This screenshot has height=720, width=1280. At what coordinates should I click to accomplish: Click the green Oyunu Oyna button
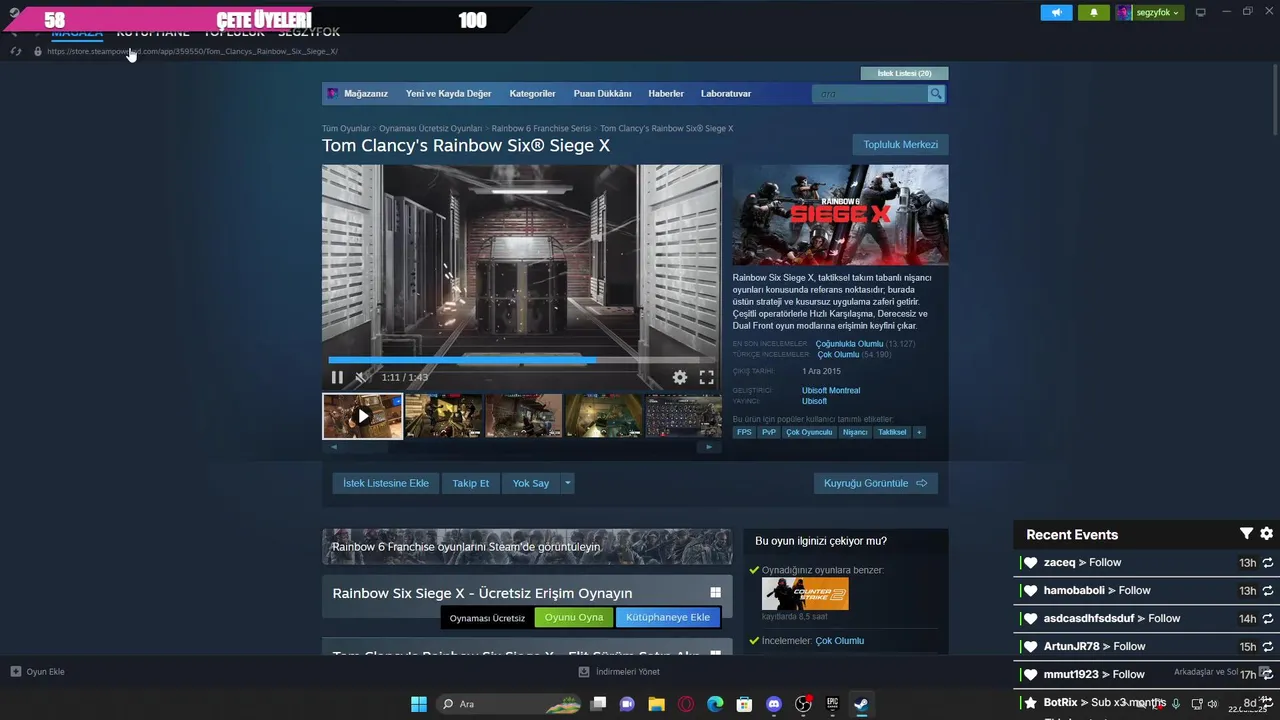(x=574, y=618)
